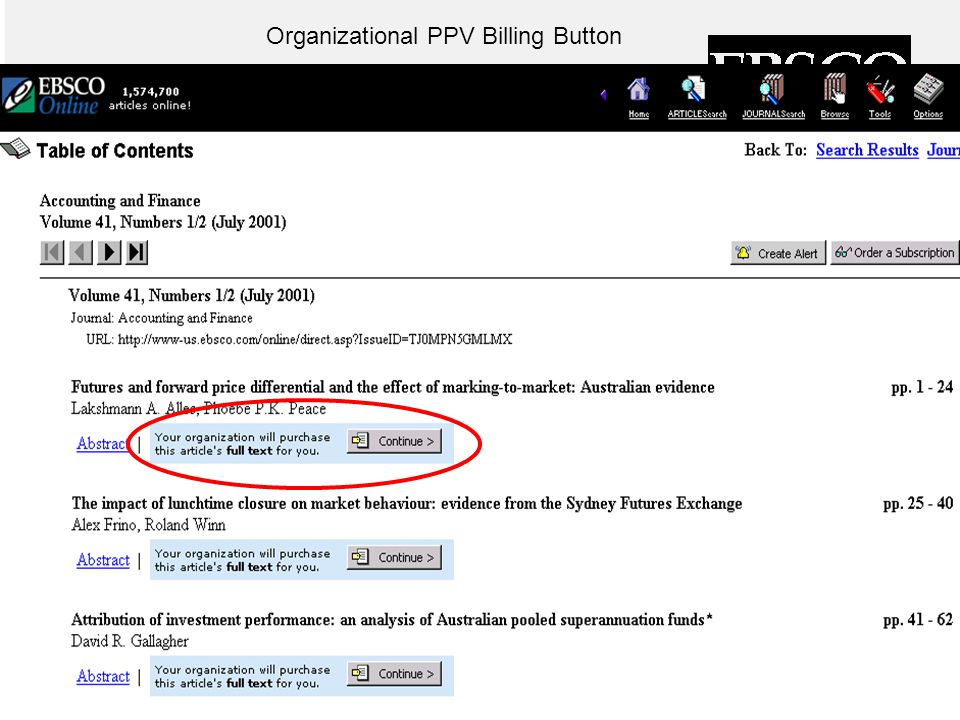Go to previous issue arrow button
Screen dimensions: 960x720
(80, 252)
